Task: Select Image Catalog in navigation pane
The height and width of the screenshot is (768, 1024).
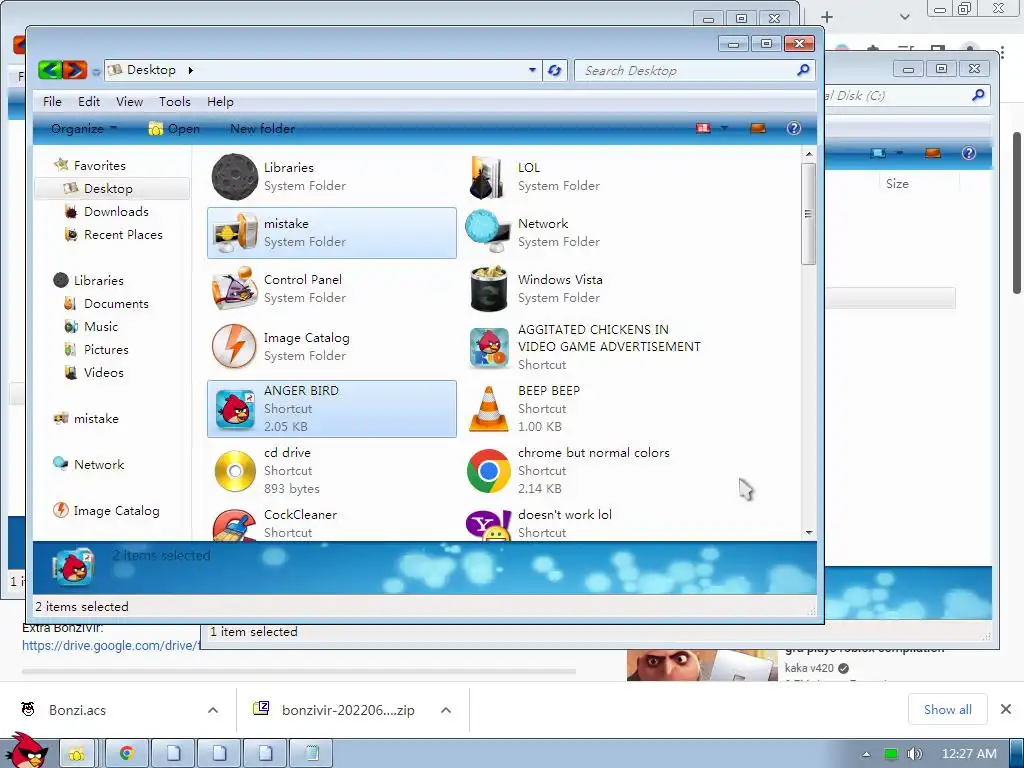Action: (116, 511)
